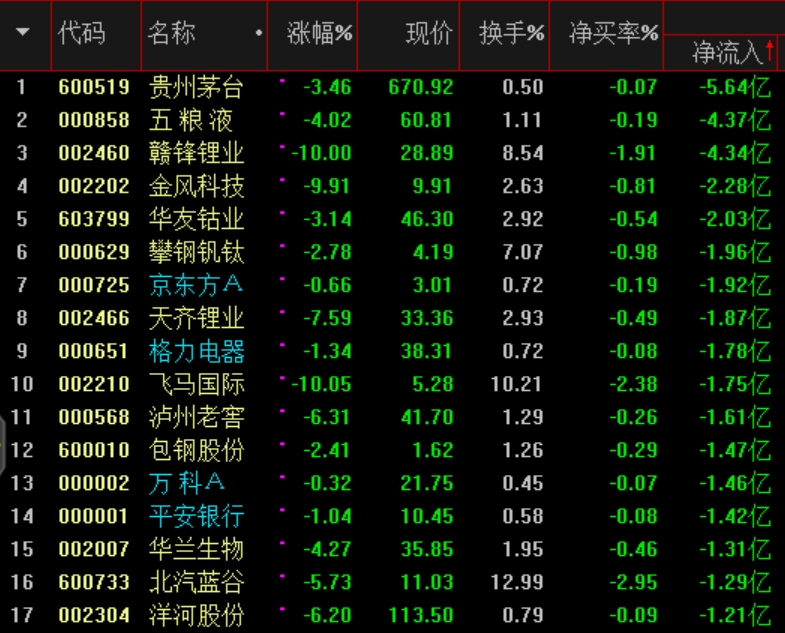Open stock 五粮液 by its name
The width and height of the screenshot is (785, 633).
coord(191,121)
